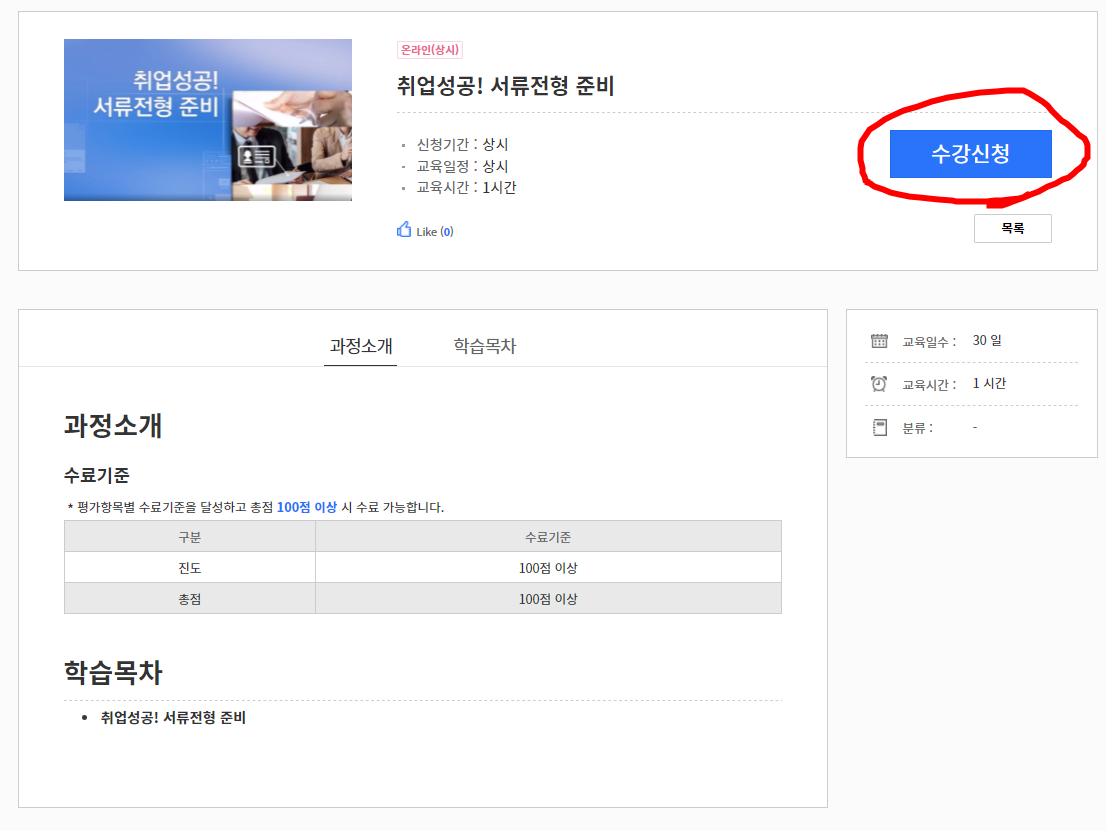Click the 목록 list button
This screenshot has width=1106, height=831.
1012,229
